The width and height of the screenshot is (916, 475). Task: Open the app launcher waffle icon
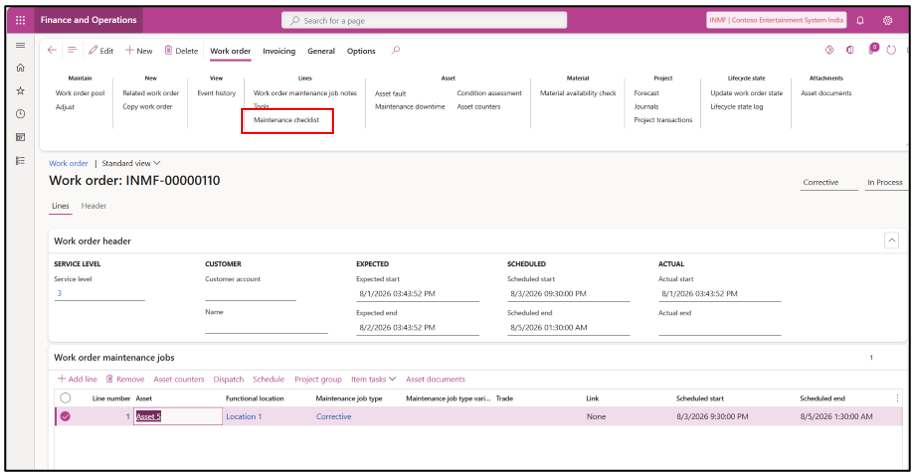[x=20, y=20]
